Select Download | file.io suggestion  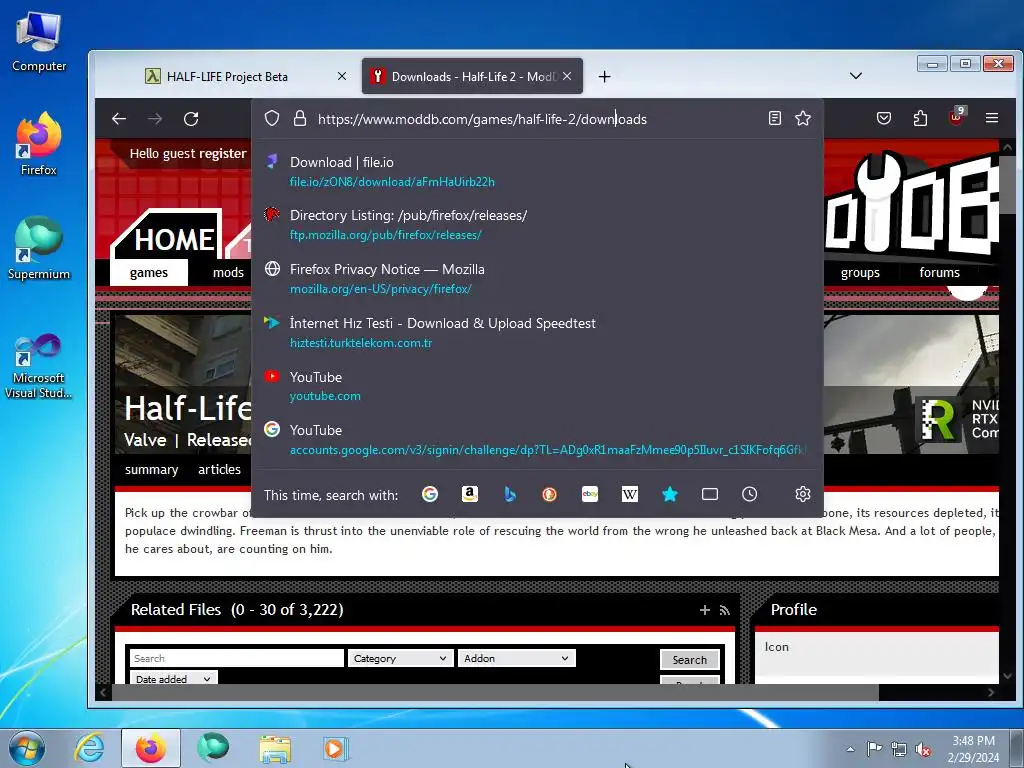coord(537,171)
